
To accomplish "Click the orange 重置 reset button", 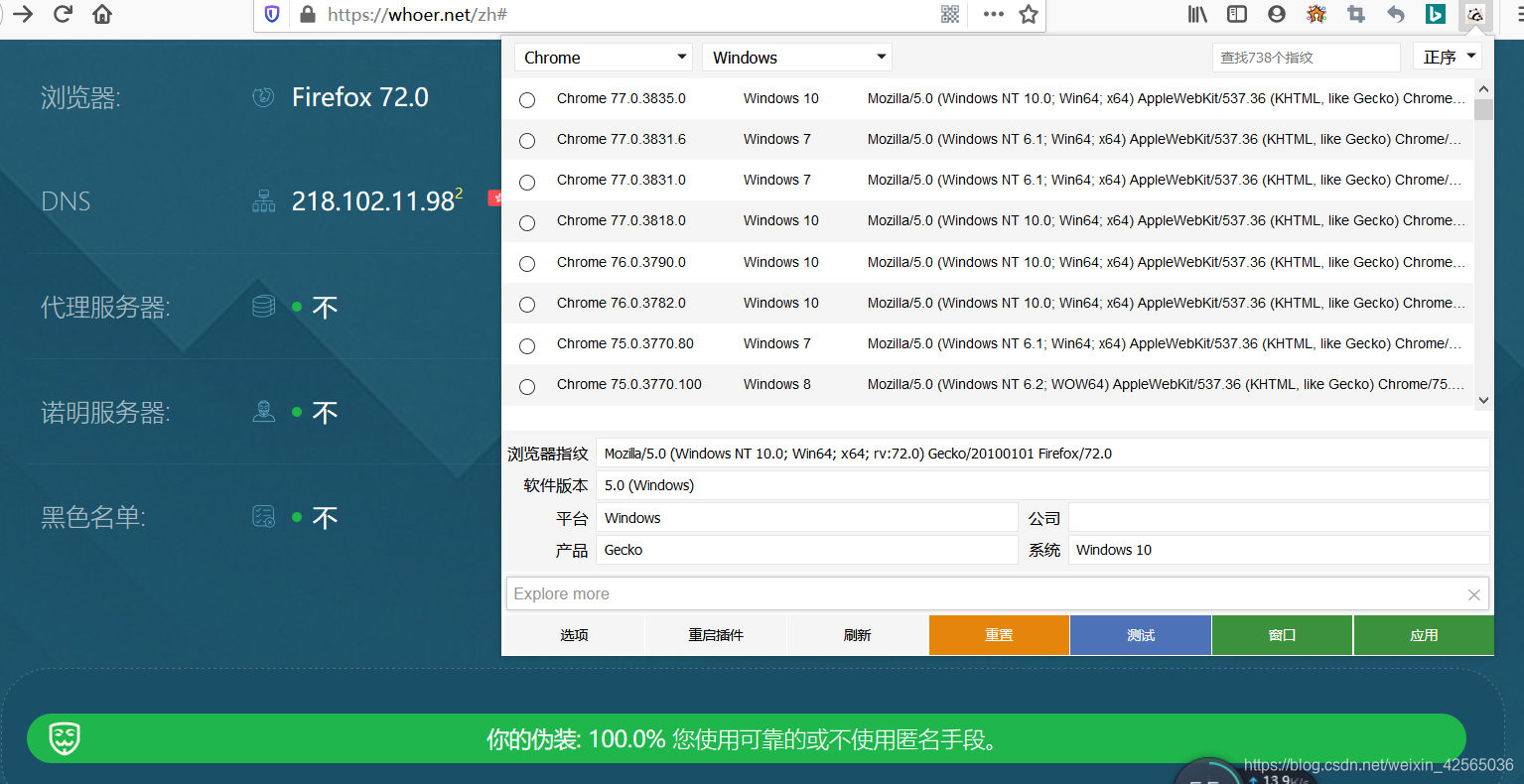I will [999, 635].
